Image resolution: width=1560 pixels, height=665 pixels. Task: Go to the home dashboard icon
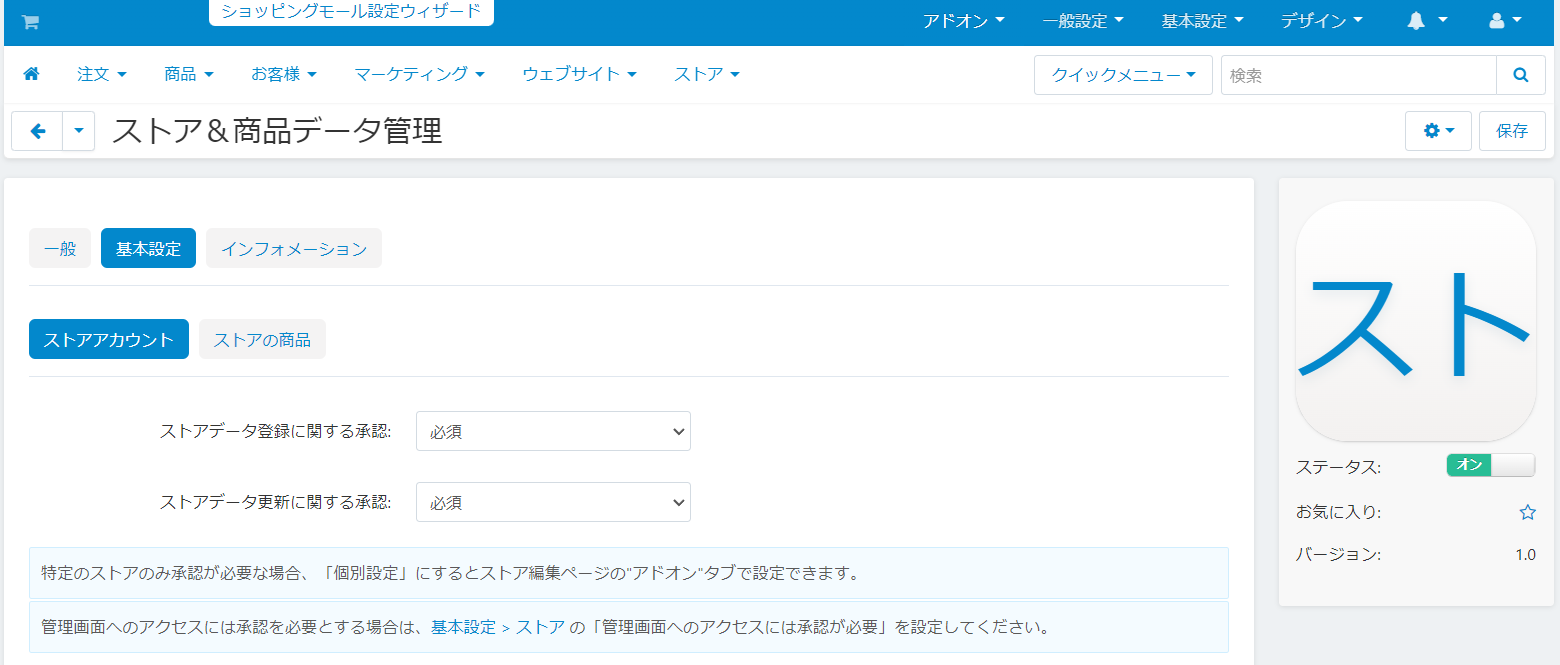coord(31,74)
